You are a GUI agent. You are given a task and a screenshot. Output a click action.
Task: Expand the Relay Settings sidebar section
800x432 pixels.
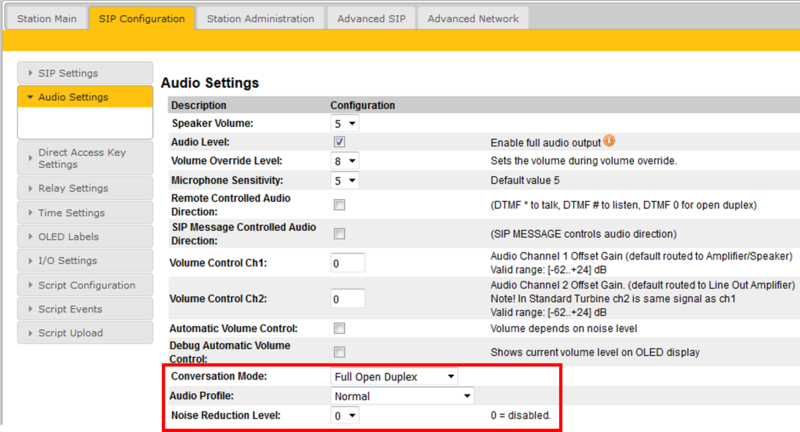(x=85, y=188)
